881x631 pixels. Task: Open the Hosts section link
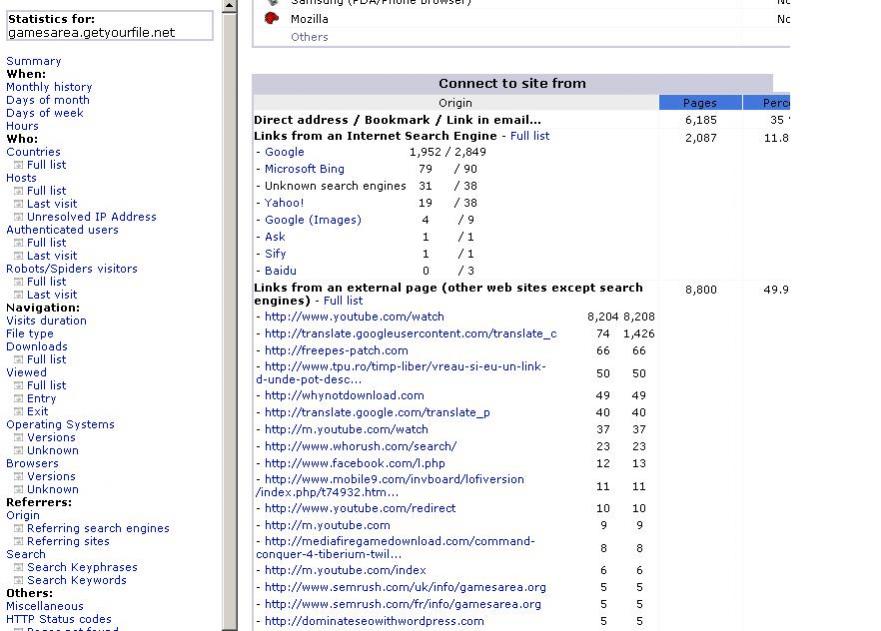(x=21, y=178)
